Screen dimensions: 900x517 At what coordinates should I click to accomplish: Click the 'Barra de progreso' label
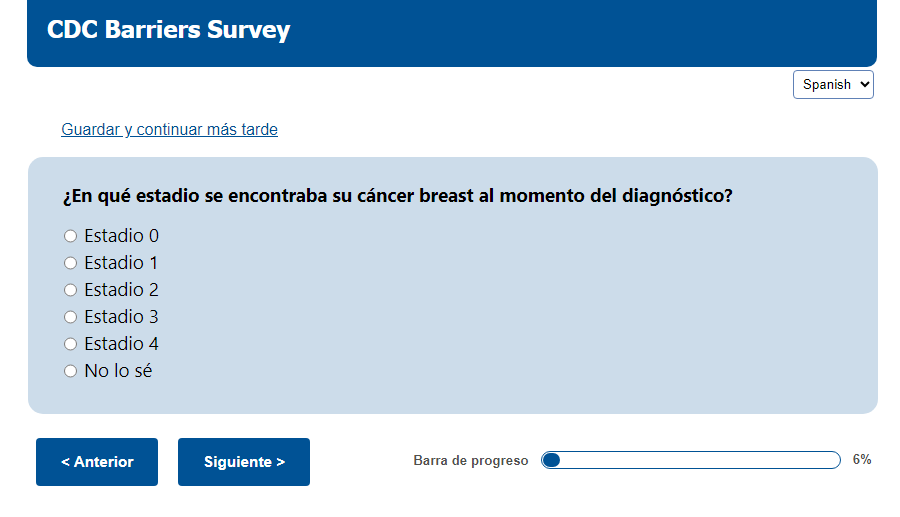click(470, 461)
